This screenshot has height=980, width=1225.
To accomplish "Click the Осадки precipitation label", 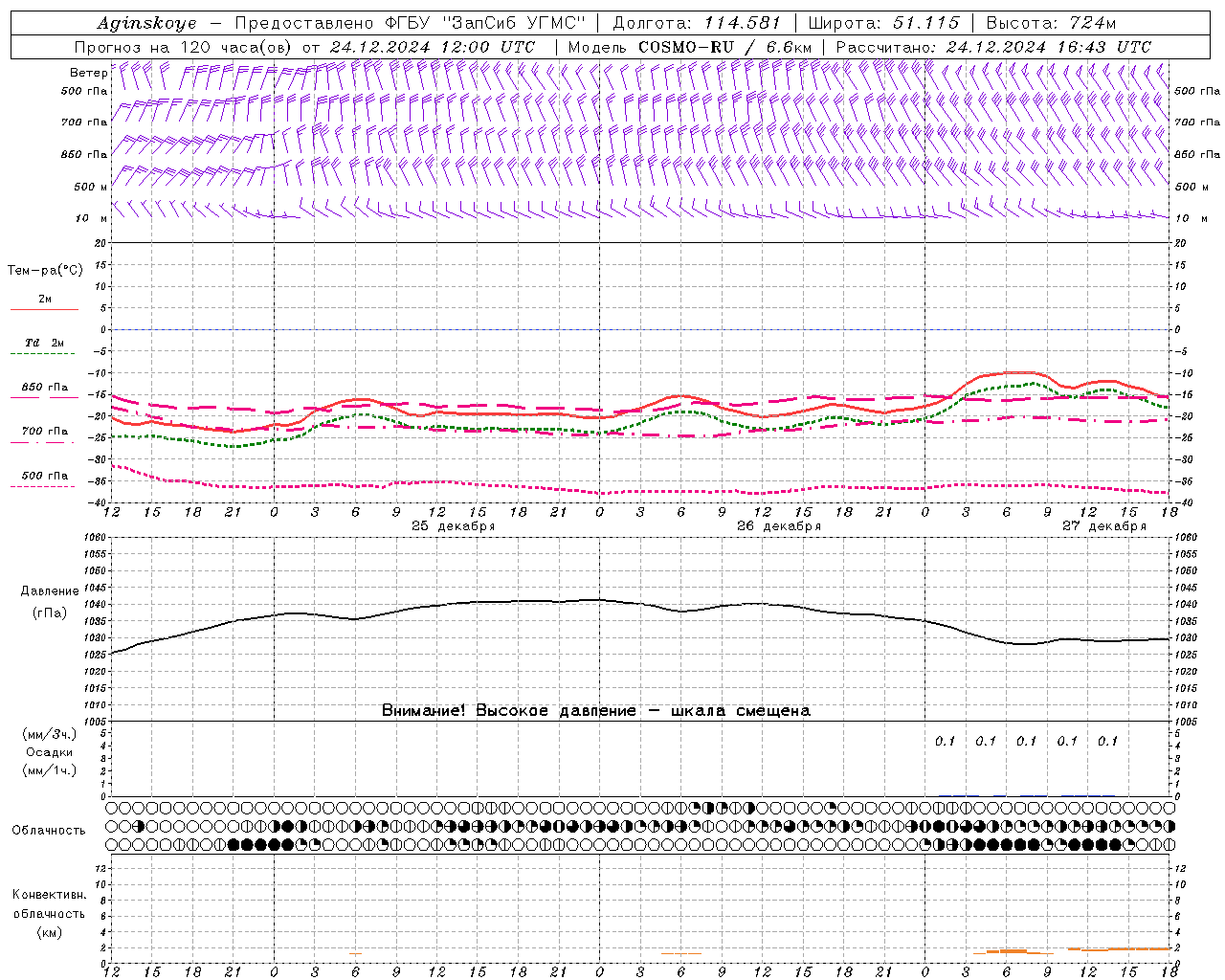I will click(49, 752).
